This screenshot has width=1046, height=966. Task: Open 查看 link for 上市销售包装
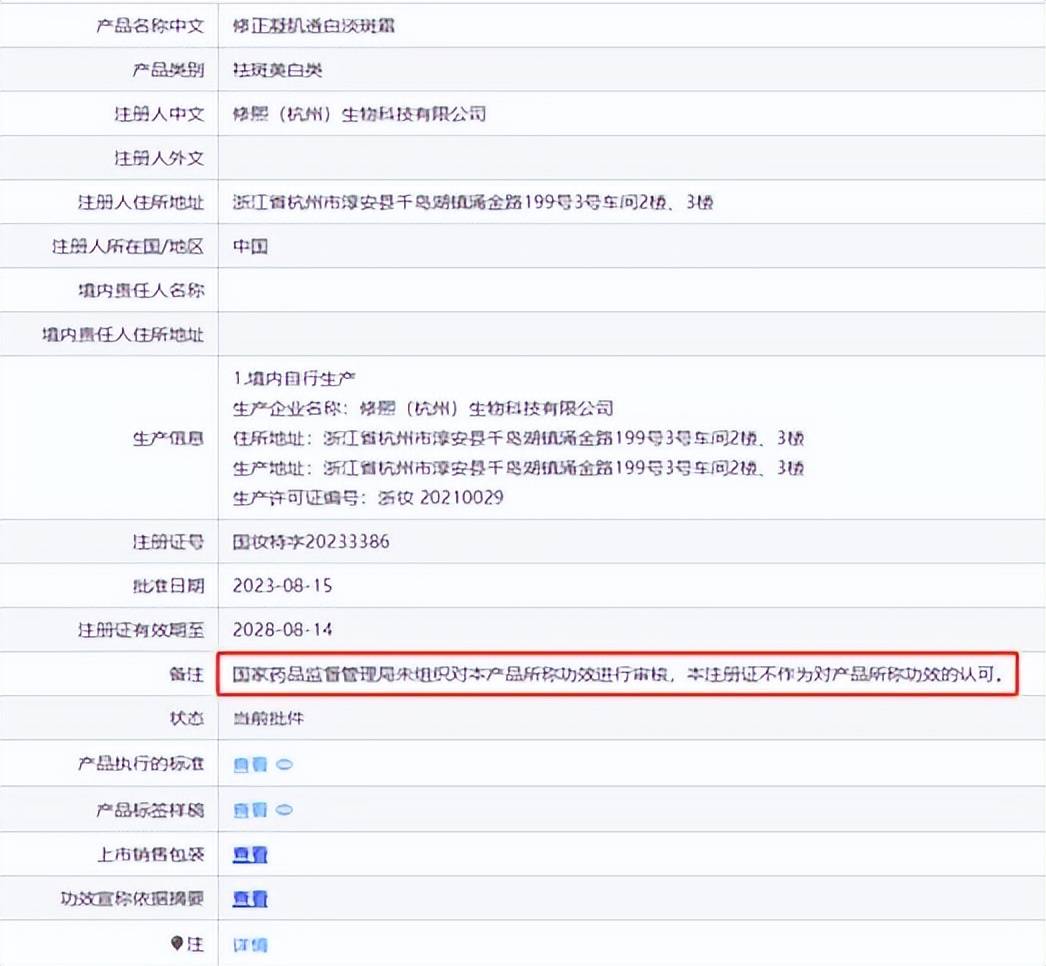coord(250,855)
